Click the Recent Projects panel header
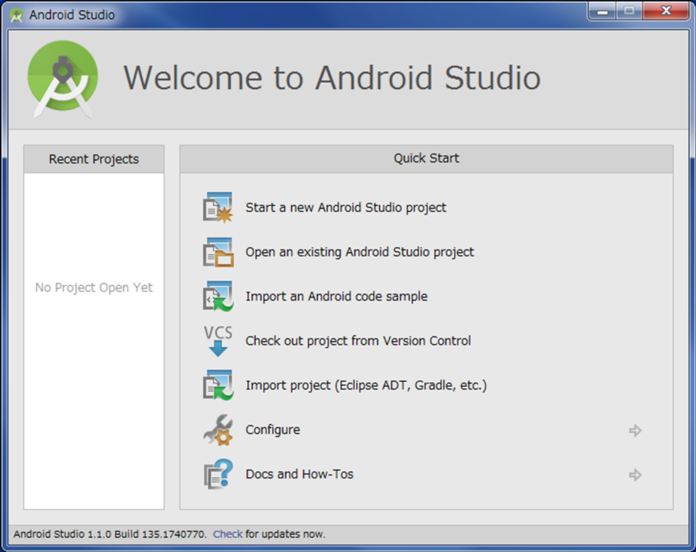This screenshot has width=696, height=552. (x=94, y=159)
